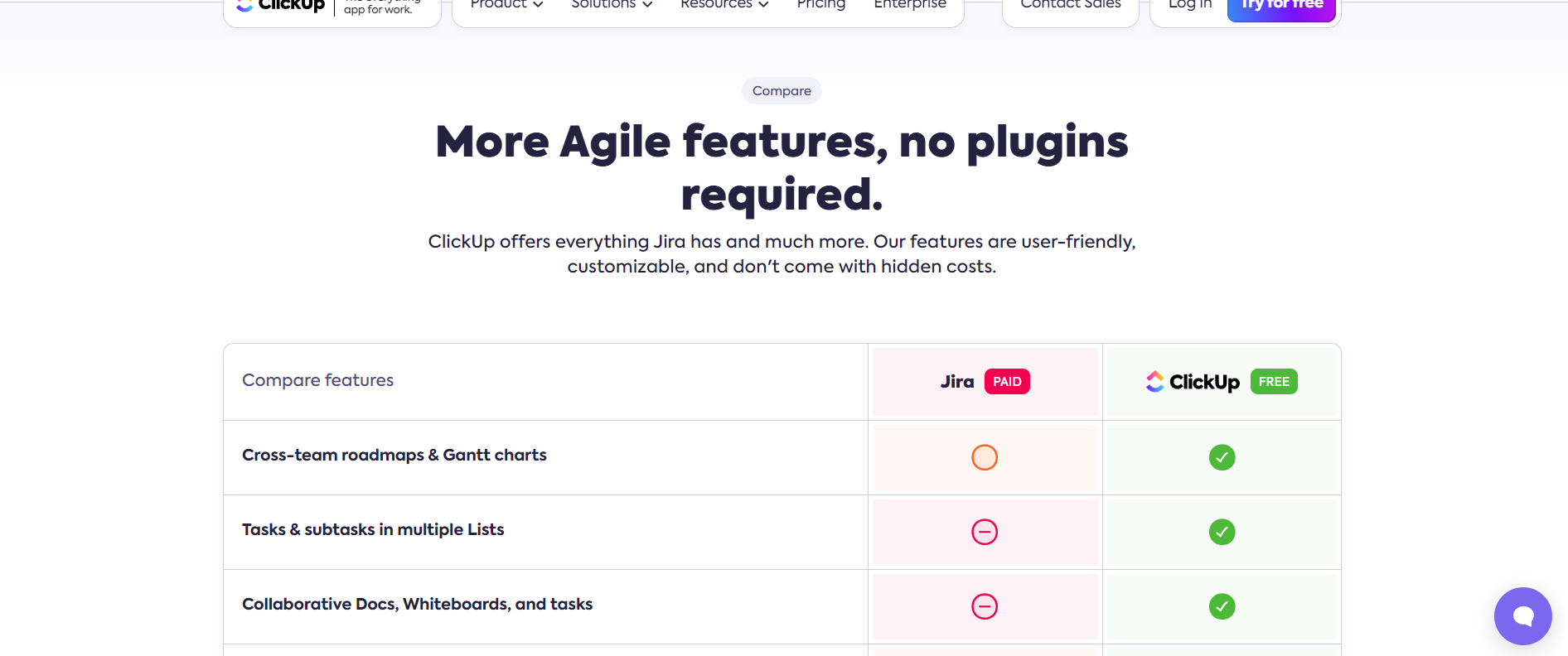
Task: Click 'Collaborative Docs, Whiteboards, and tasks' row label
Action: (x=417, y=604)
